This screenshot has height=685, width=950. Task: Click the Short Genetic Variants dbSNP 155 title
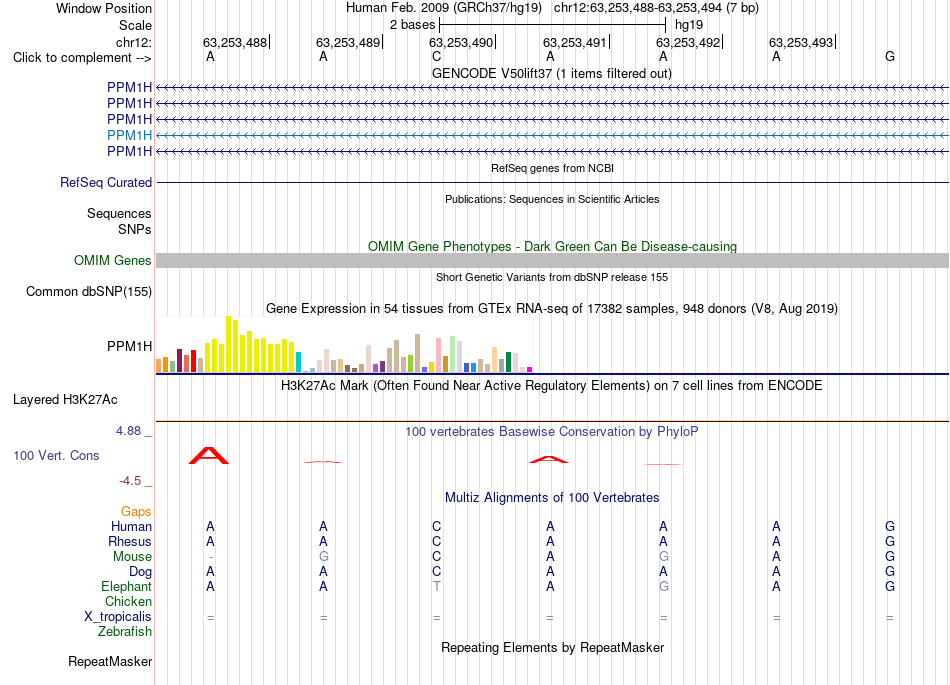552,277
